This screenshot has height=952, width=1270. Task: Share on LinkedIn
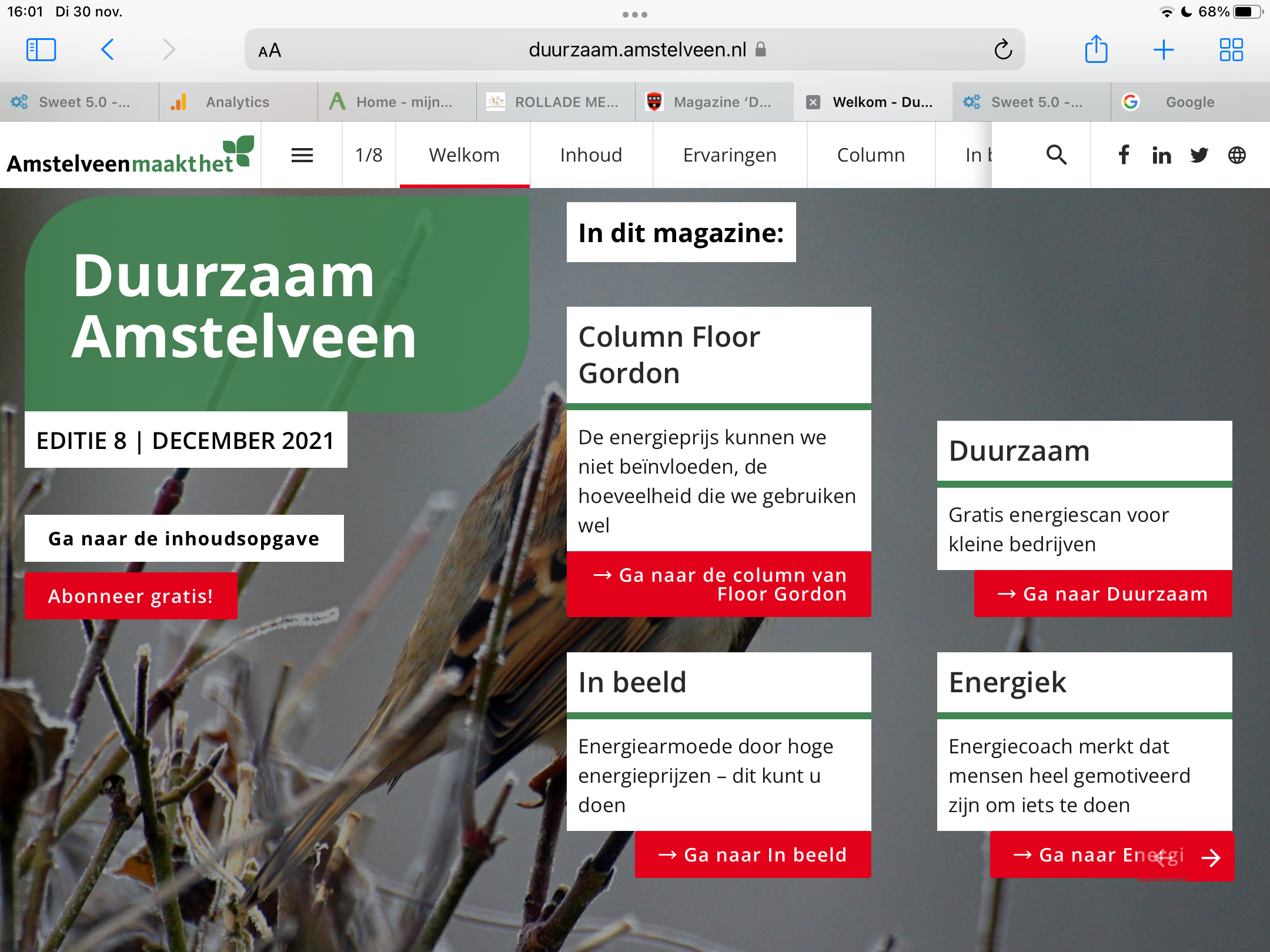click(x=1161, y=155)
